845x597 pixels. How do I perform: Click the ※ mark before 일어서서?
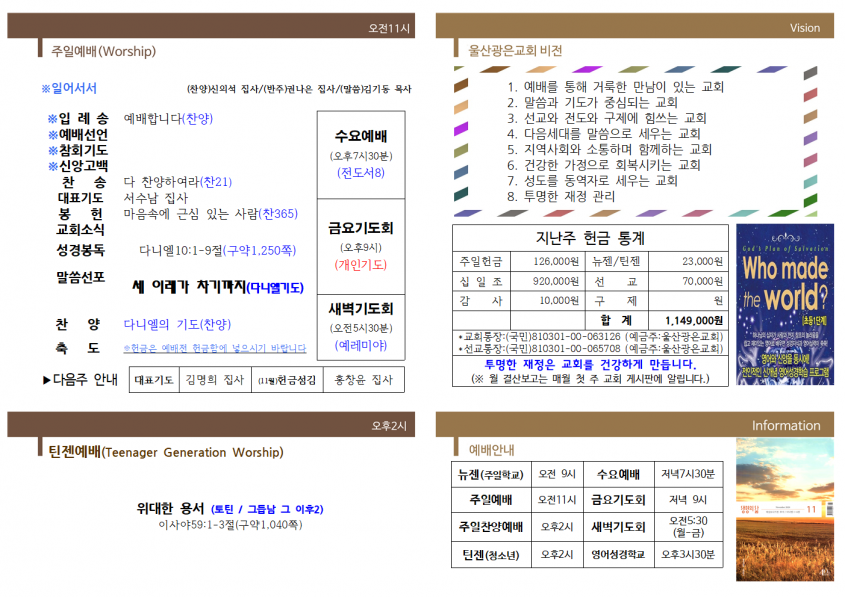(46, 88)
